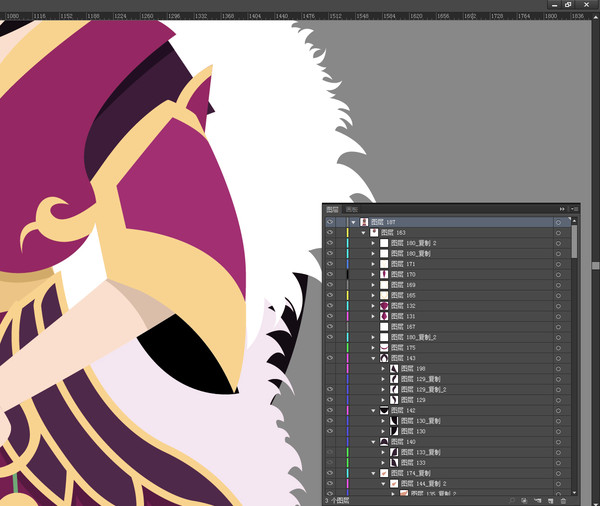
Task: Click target circle for 图层 170
Action: click(558, 275)
